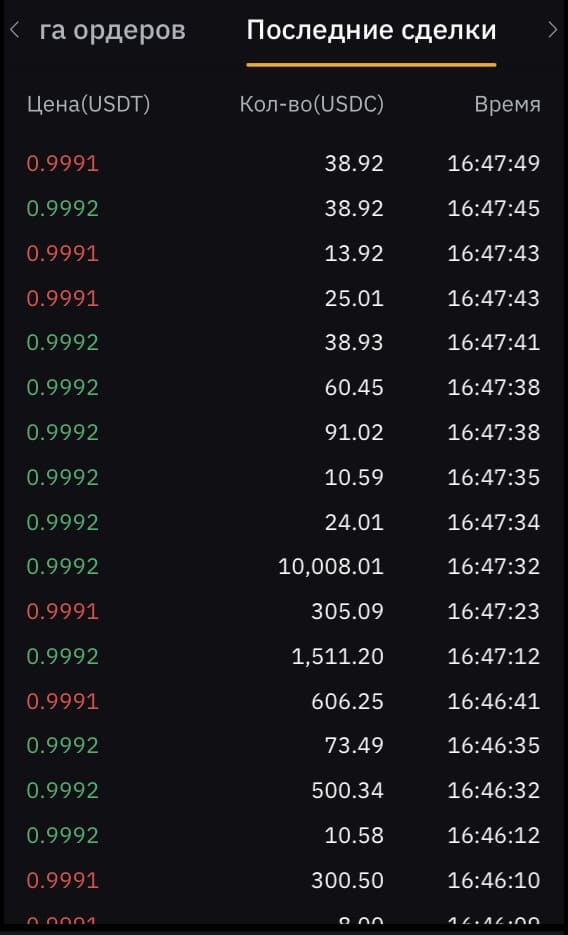The image size is (568, 935).
Task: Open the trade at 16:47:23
Action: [x=284, y=612]
